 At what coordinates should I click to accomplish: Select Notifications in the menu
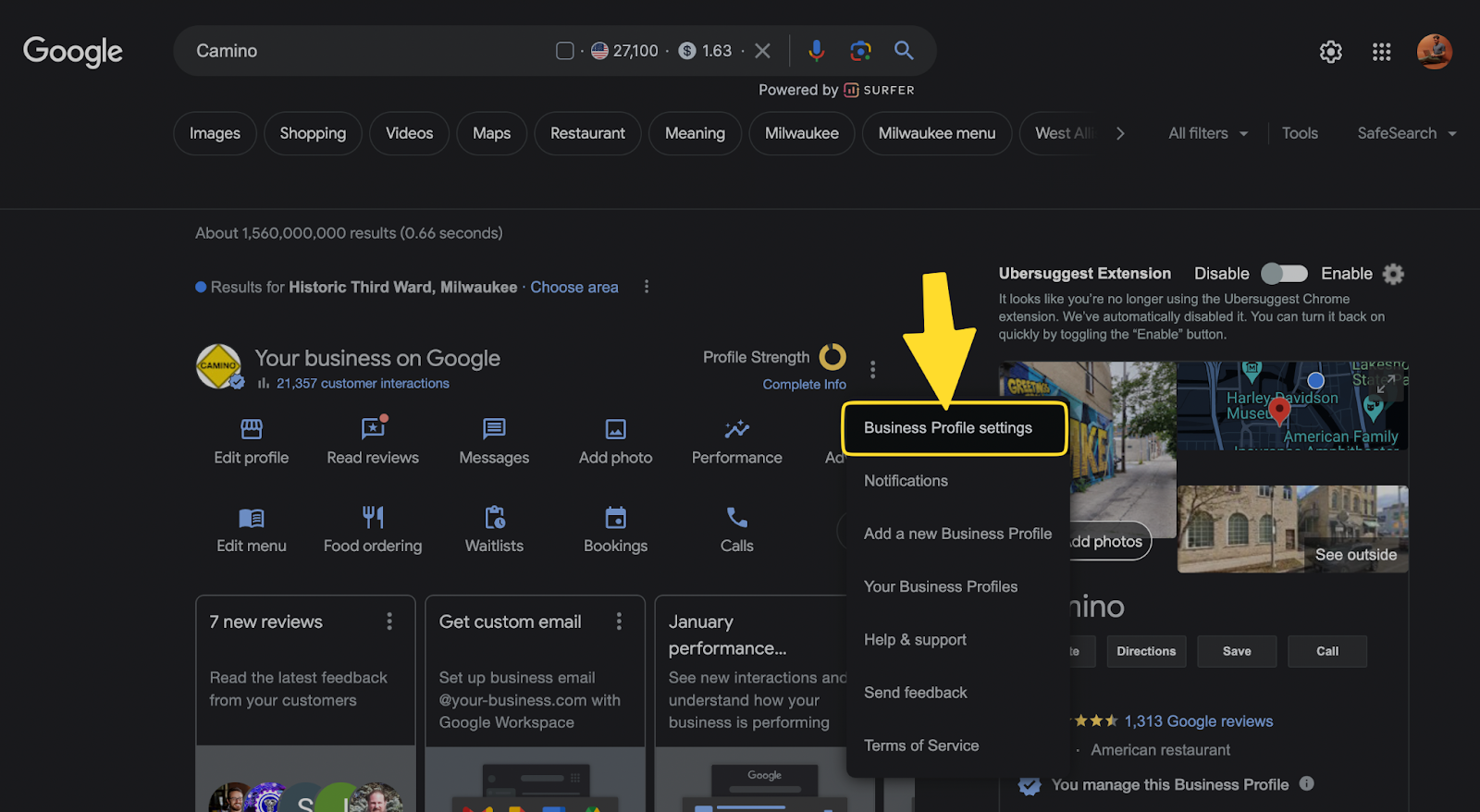[957, 481]
